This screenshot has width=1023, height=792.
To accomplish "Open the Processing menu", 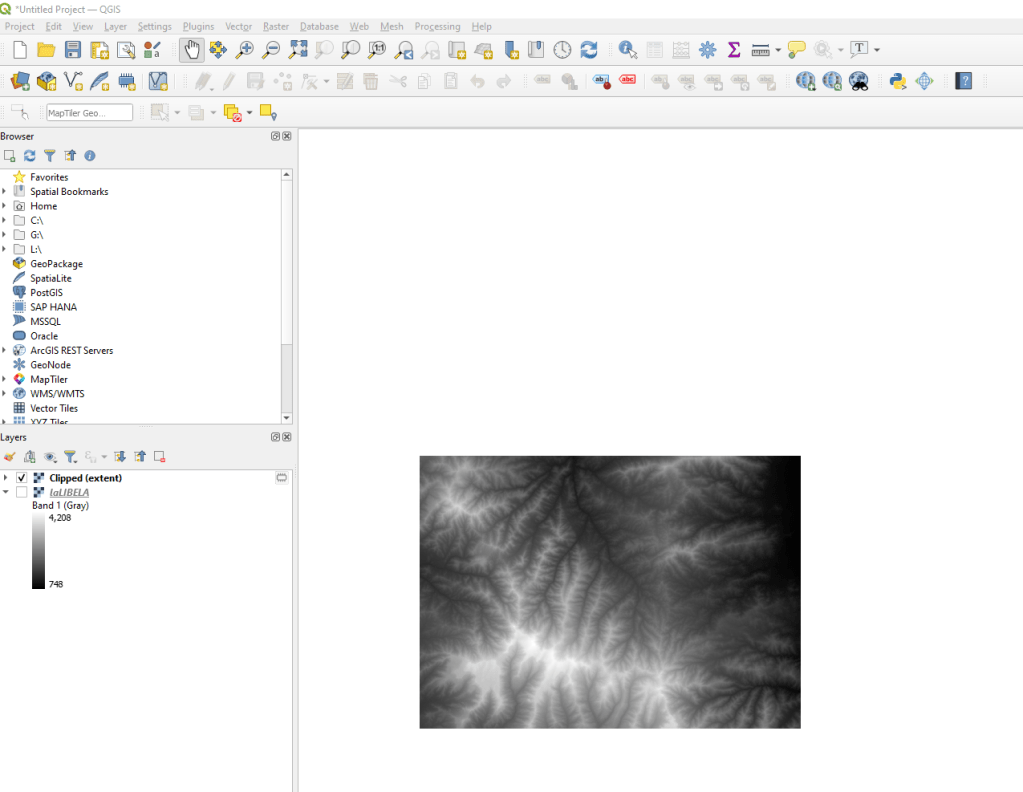I will pyautogui.click(x=437, y=26).
